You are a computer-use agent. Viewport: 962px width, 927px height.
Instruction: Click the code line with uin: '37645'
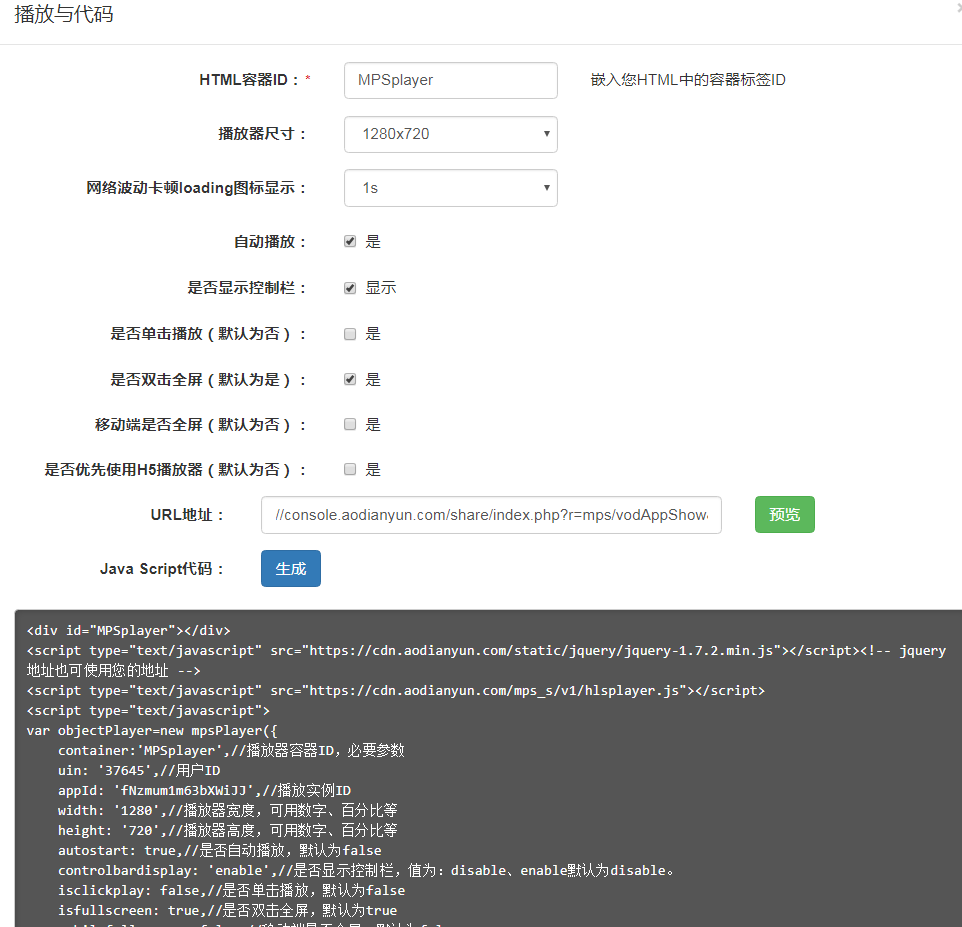(x=139, y=771)
